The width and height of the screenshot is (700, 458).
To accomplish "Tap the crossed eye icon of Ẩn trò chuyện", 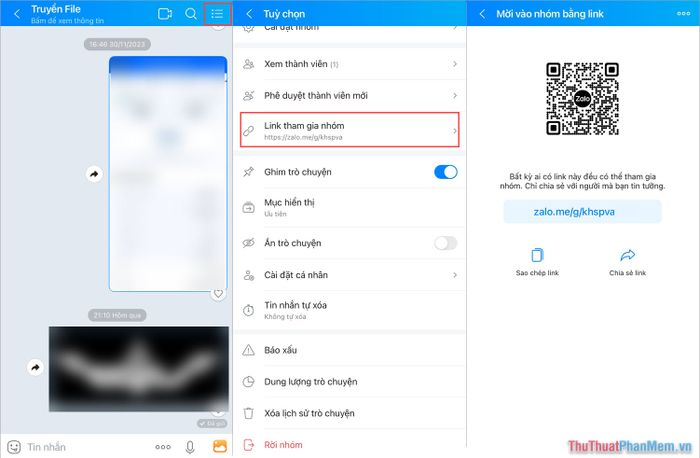I will point(249,243).
